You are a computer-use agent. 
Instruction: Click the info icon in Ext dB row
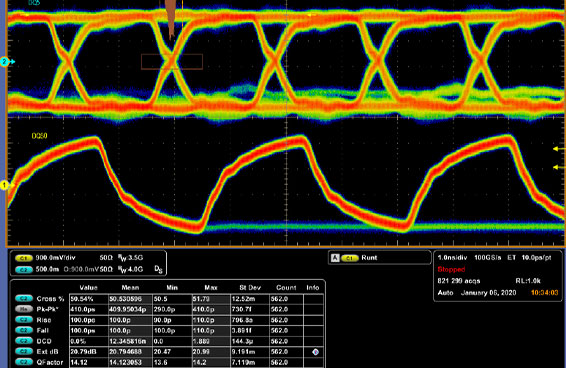click(x=315, y=352)
